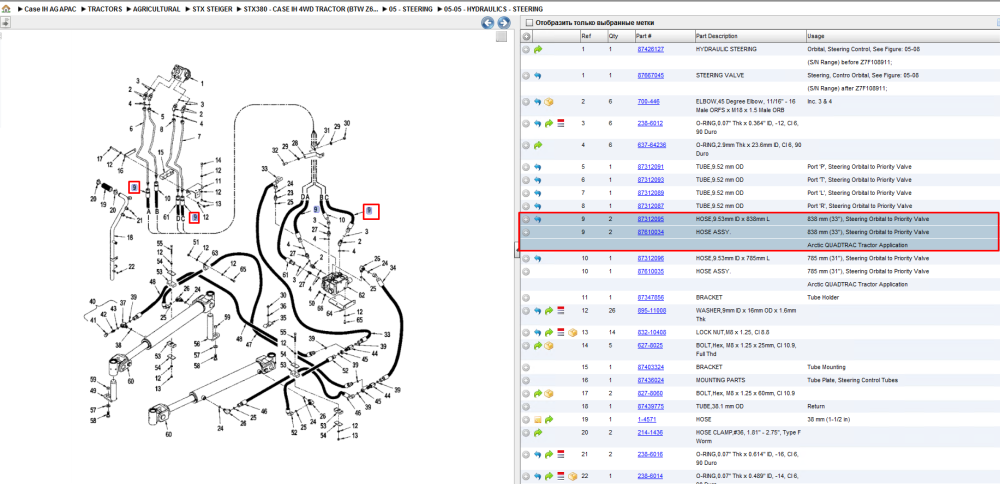Open part number link 700-446
The image size is (1000, 484).
click(x=649, y=101)
